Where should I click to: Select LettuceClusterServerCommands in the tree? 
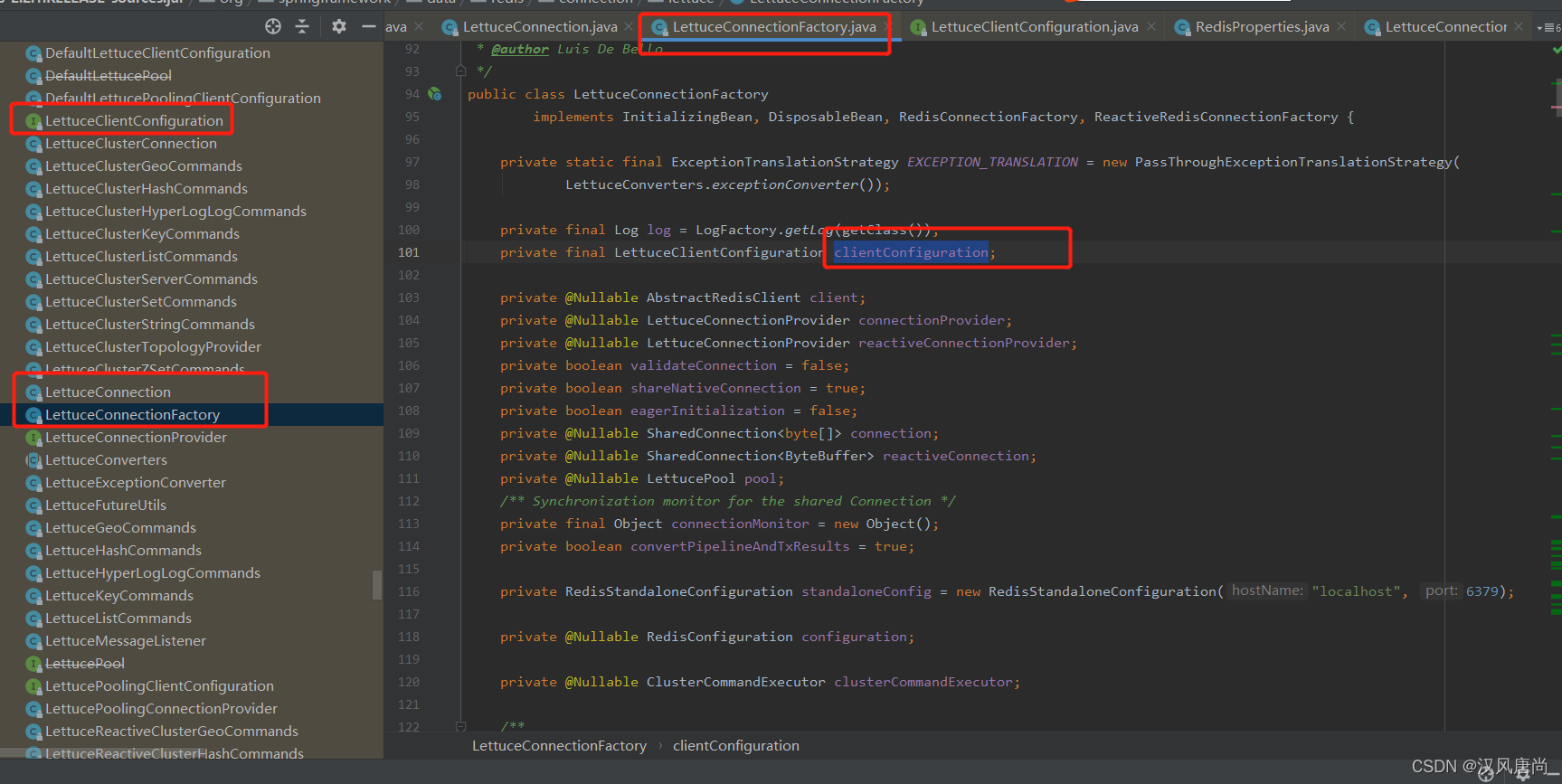pyautogui.click(x=151, y=279)
